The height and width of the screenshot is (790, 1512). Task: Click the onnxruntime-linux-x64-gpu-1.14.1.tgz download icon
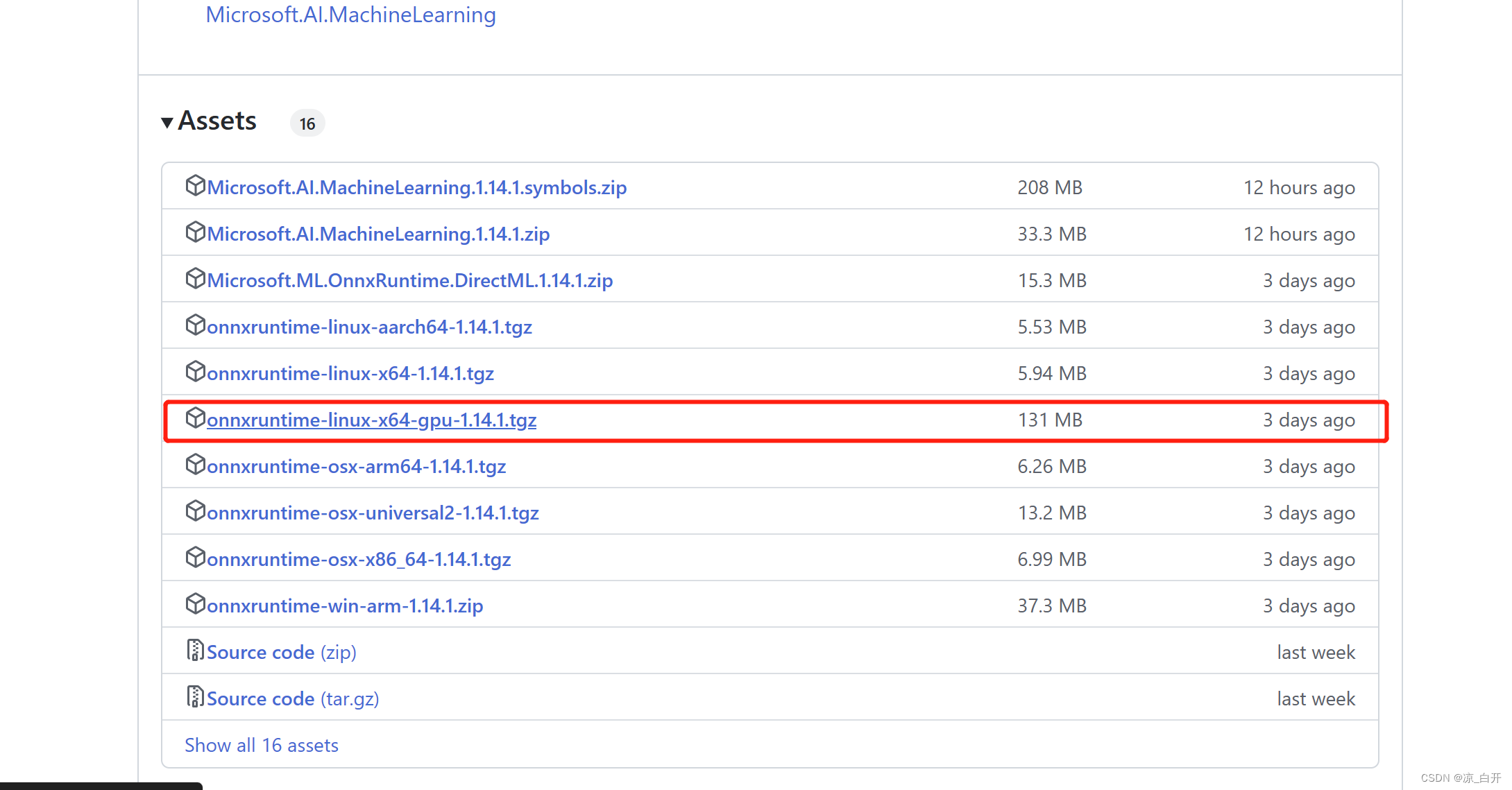click(195, 419)
